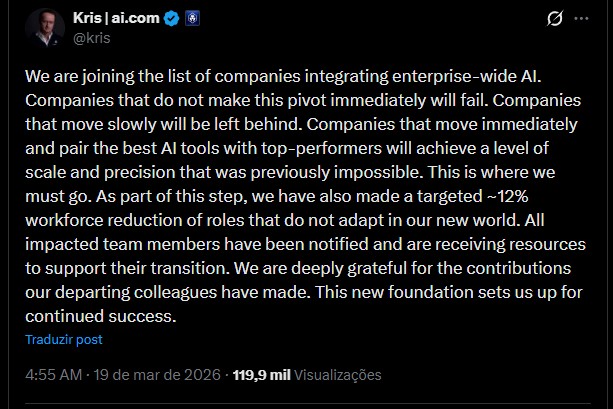
Task: Click the "119,9 mil" view count
Action: tap(260, 375)
